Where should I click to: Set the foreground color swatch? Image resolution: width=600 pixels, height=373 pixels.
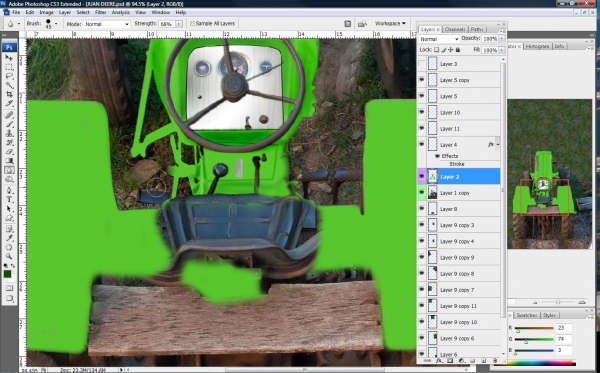tap(8, 274)
